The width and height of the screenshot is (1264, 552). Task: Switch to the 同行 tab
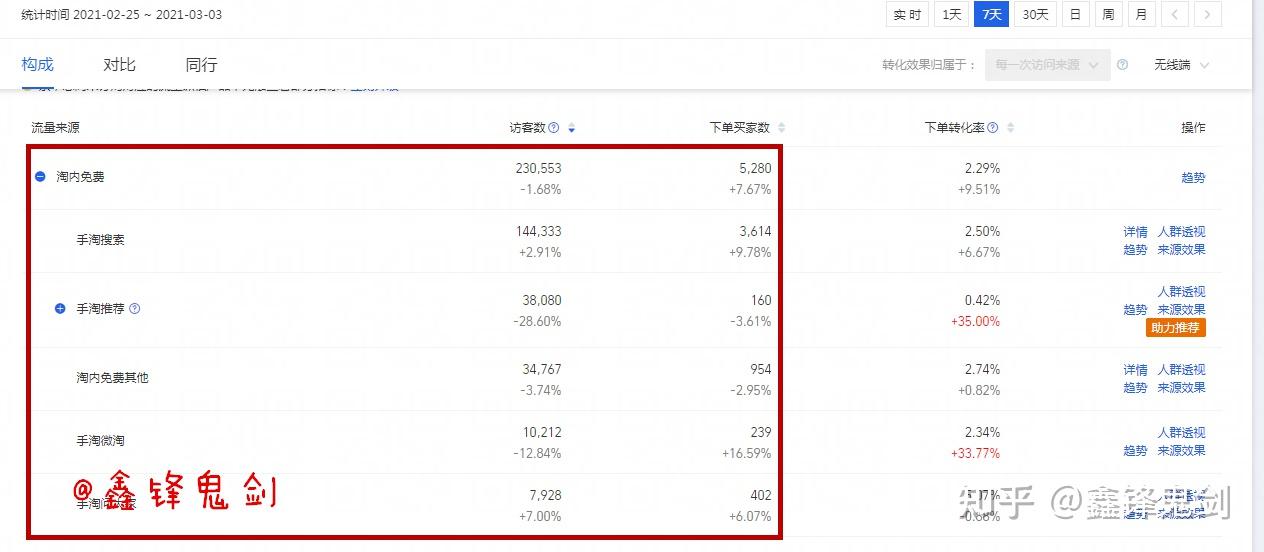tap(201, 65)
